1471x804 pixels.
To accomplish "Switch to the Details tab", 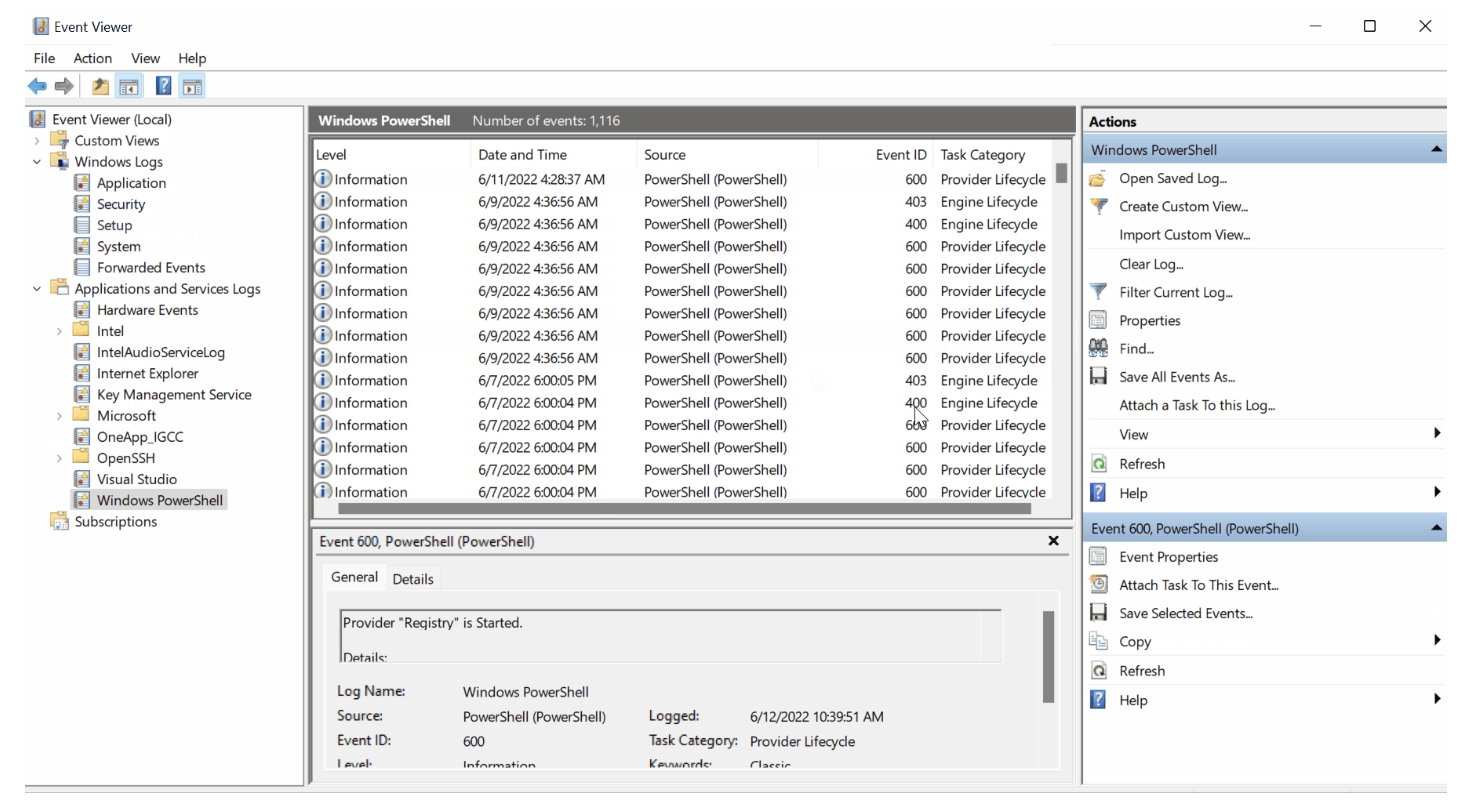I will point(413,579).
